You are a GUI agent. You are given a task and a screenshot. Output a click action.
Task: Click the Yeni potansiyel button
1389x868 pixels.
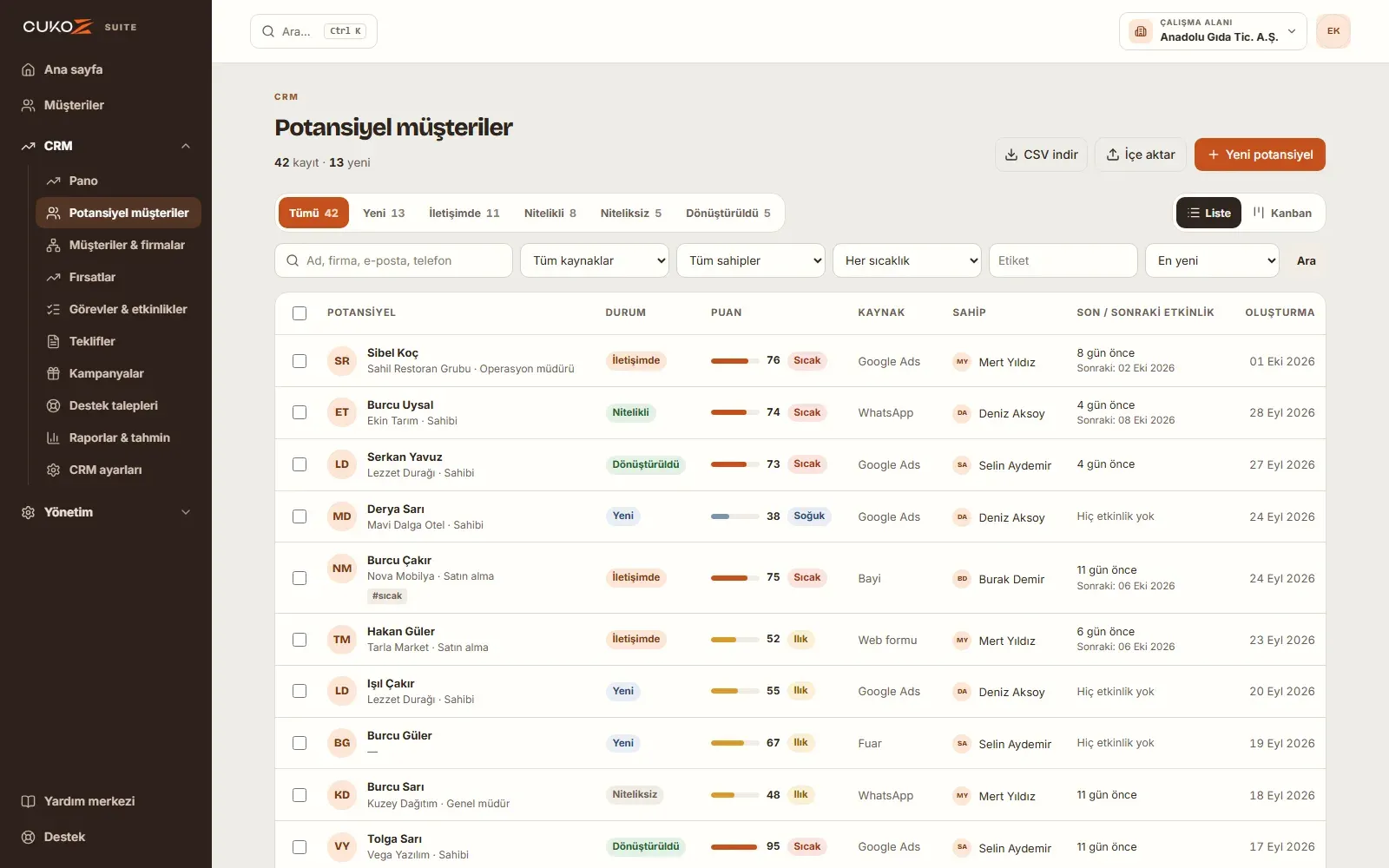[x=1260, y=155]
